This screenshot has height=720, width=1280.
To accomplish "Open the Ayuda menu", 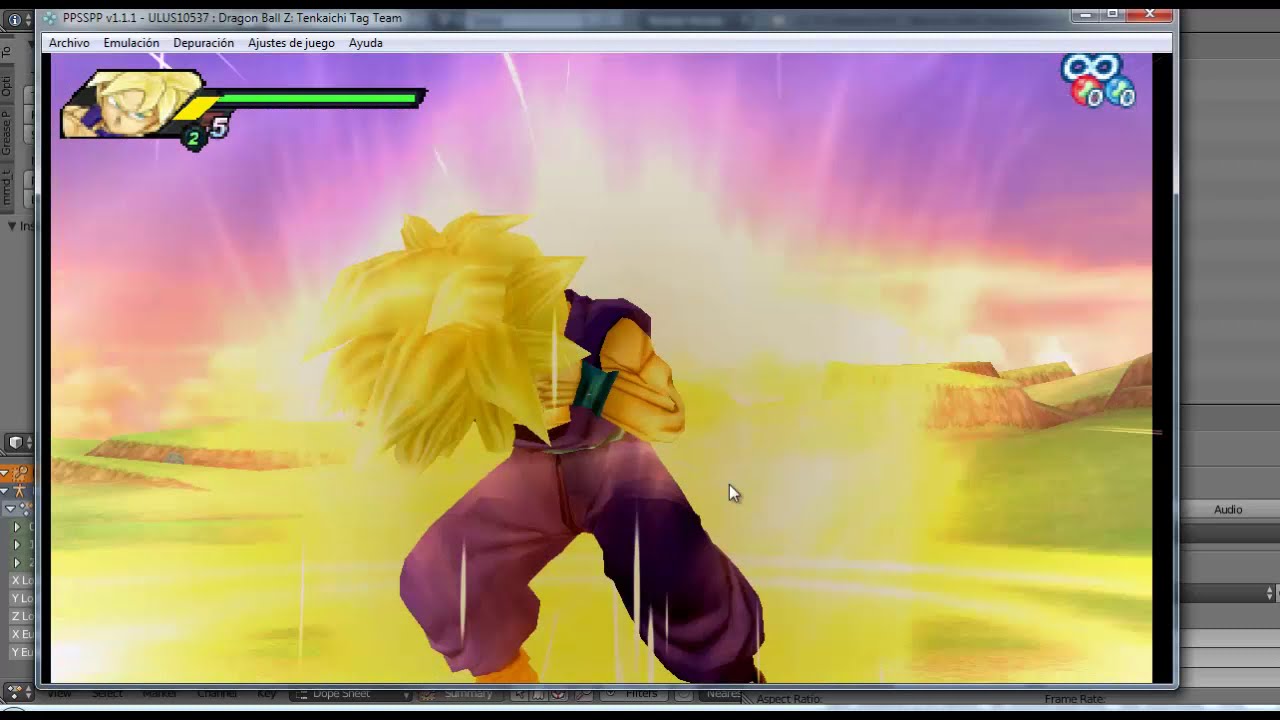I will (x=365, y=43).
